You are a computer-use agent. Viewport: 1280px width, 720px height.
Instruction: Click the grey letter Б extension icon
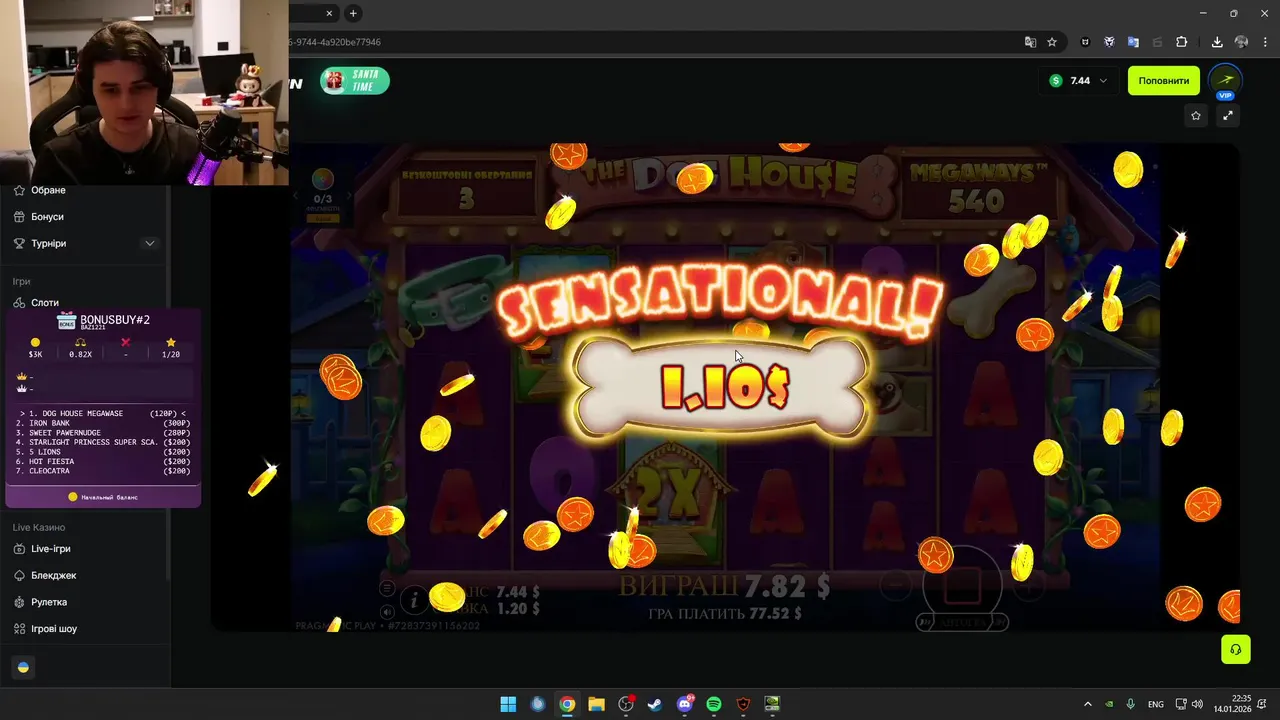[x=1157, y=42]
